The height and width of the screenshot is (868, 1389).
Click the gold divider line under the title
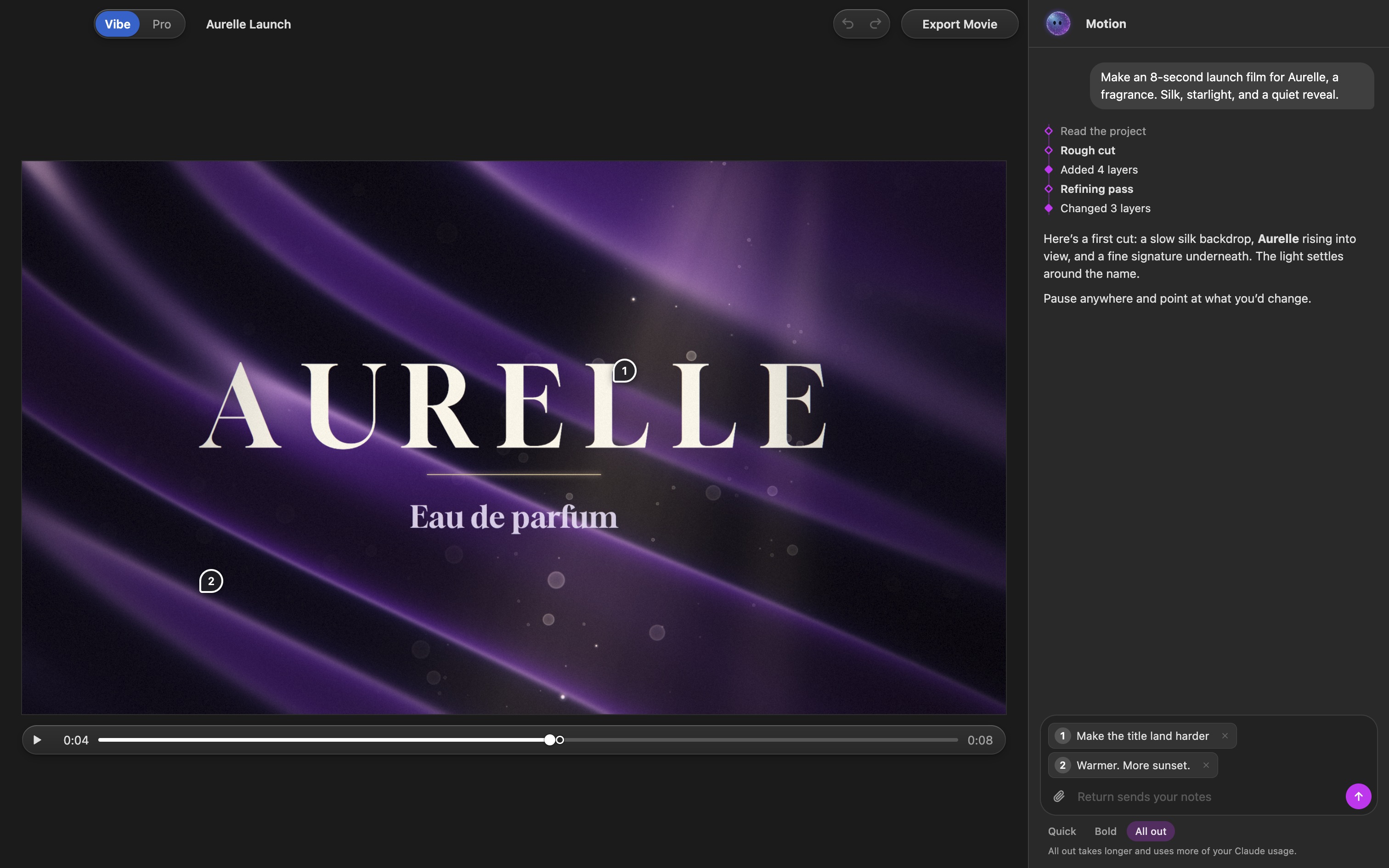coord(514,474)
